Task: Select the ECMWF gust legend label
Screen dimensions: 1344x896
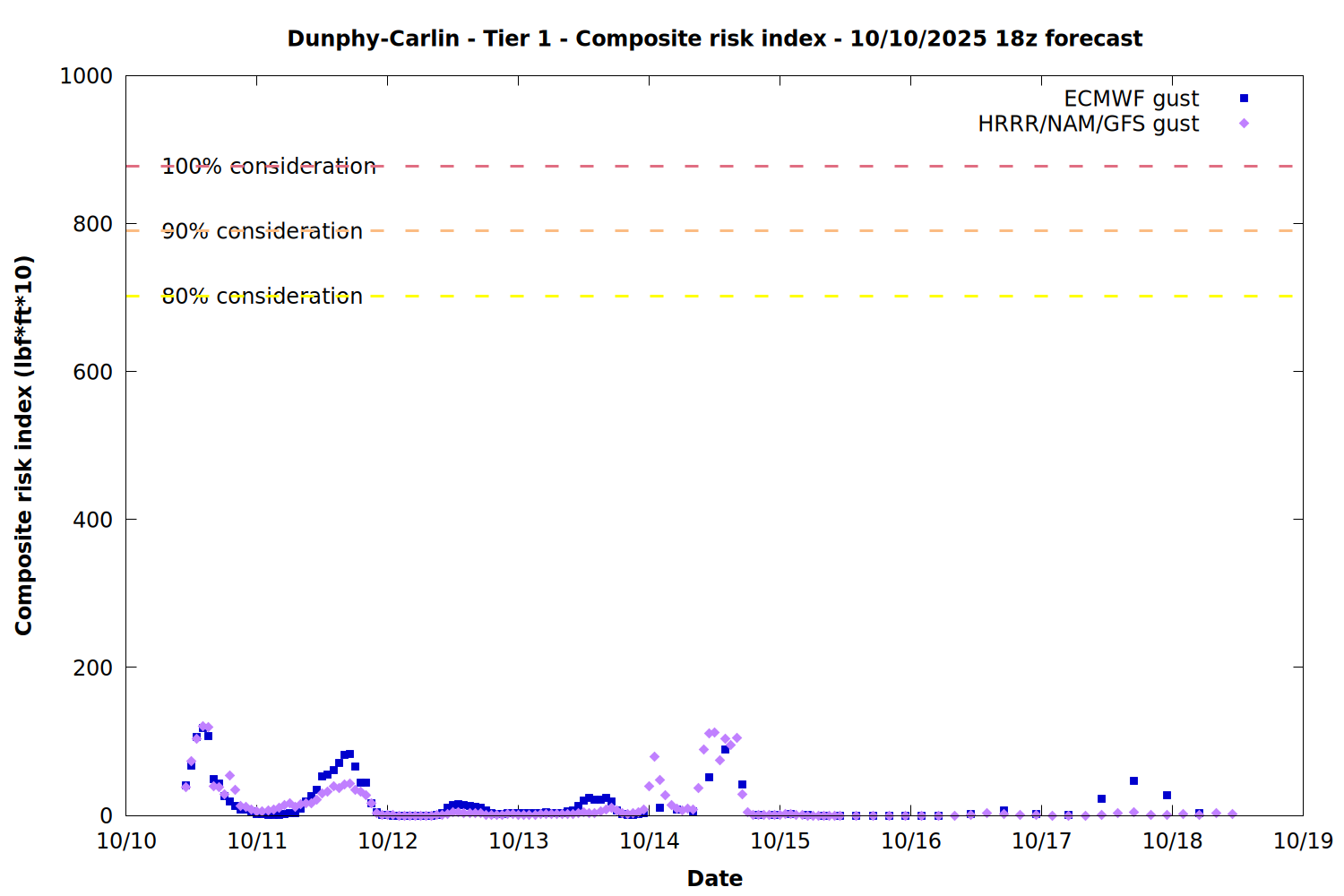Action: click(1131, 99)
